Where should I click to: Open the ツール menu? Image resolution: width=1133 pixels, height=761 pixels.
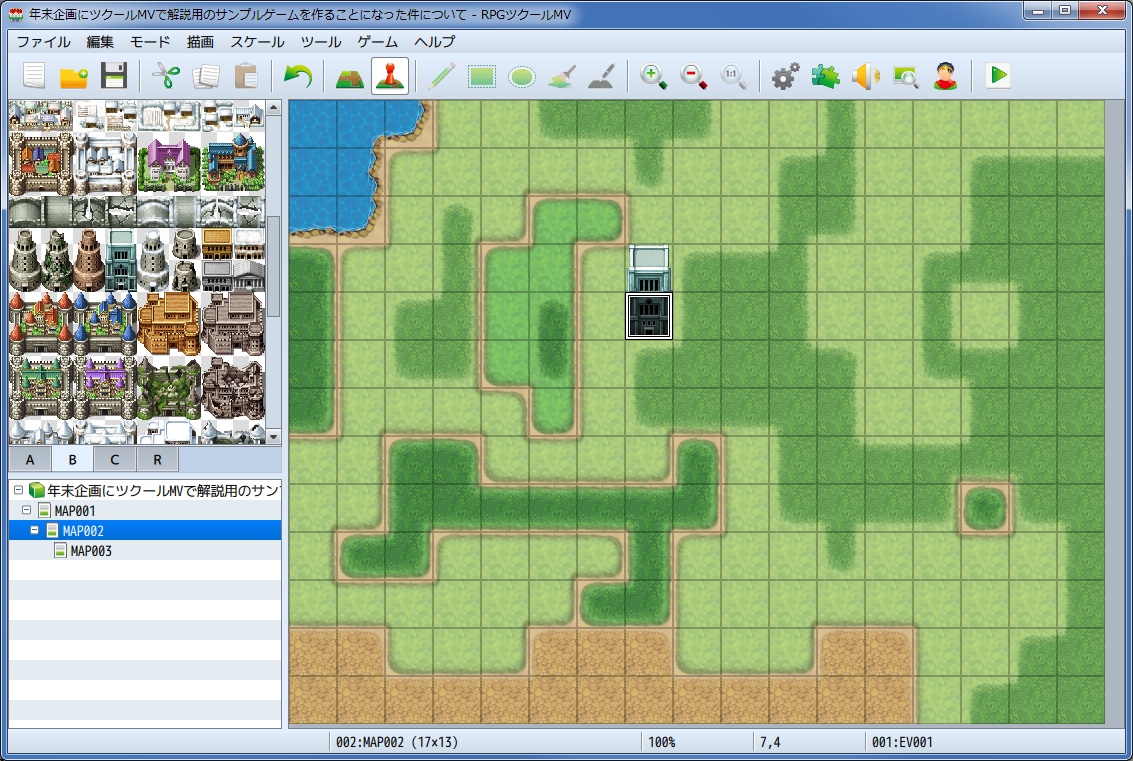(x=321, y=42)
